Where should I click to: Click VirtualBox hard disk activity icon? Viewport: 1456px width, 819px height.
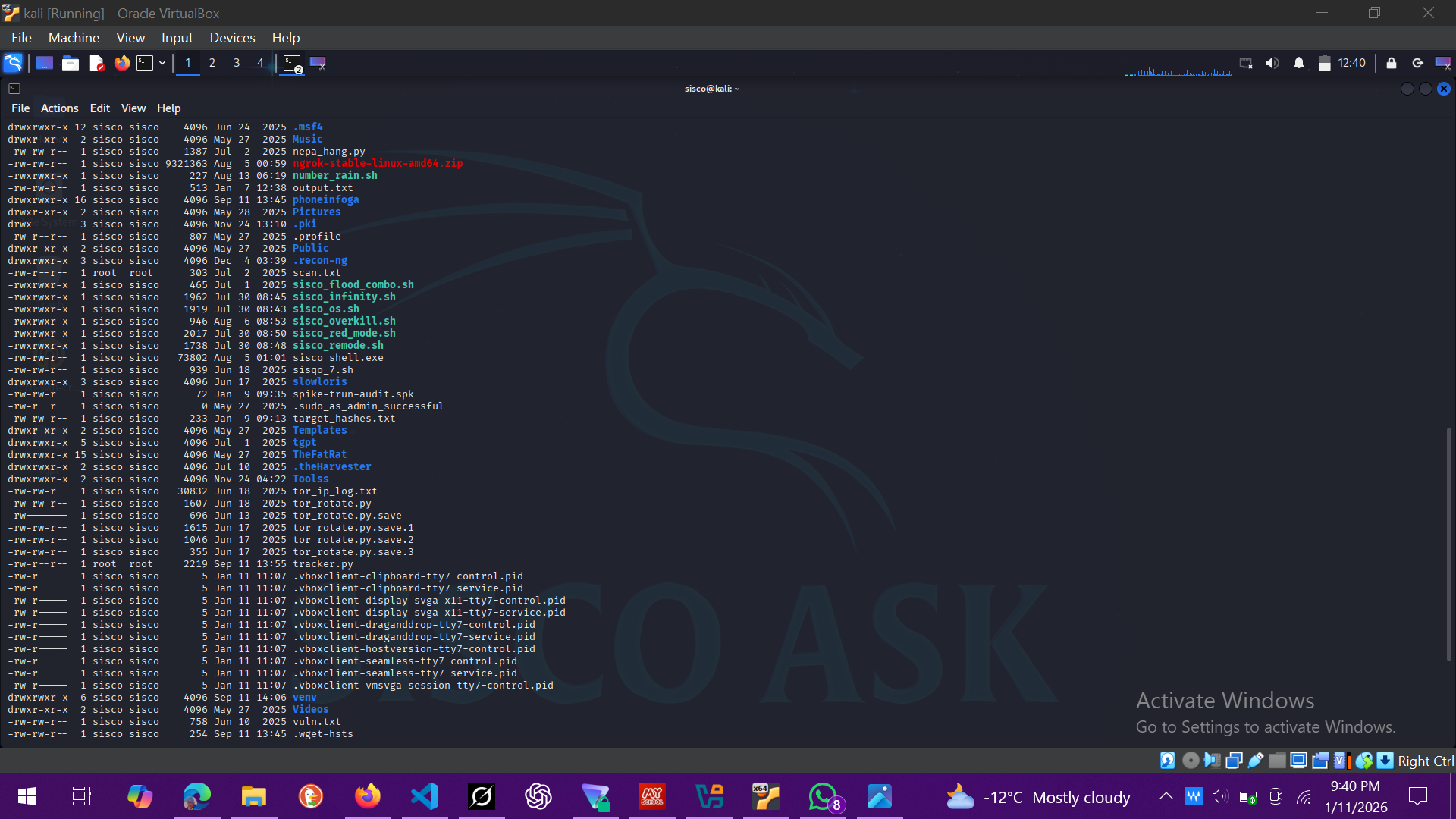(x=1167, y=761)
